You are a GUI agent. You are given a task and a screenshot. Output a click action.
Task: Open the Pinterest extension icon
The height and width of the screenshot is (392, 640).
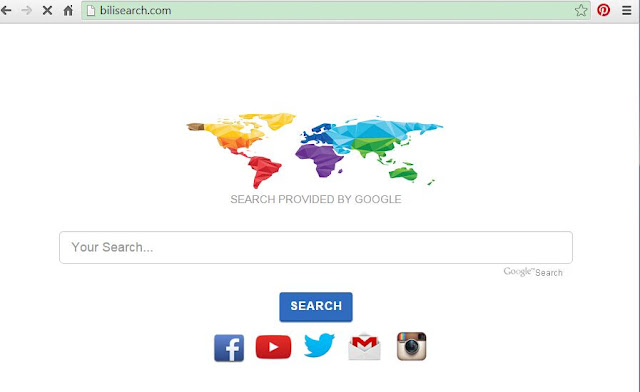pos(604,10)
